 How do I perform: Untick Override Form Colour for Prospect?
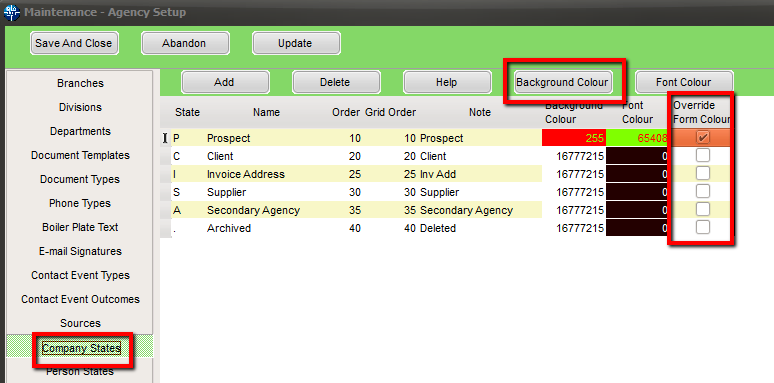tap(702, 138)
